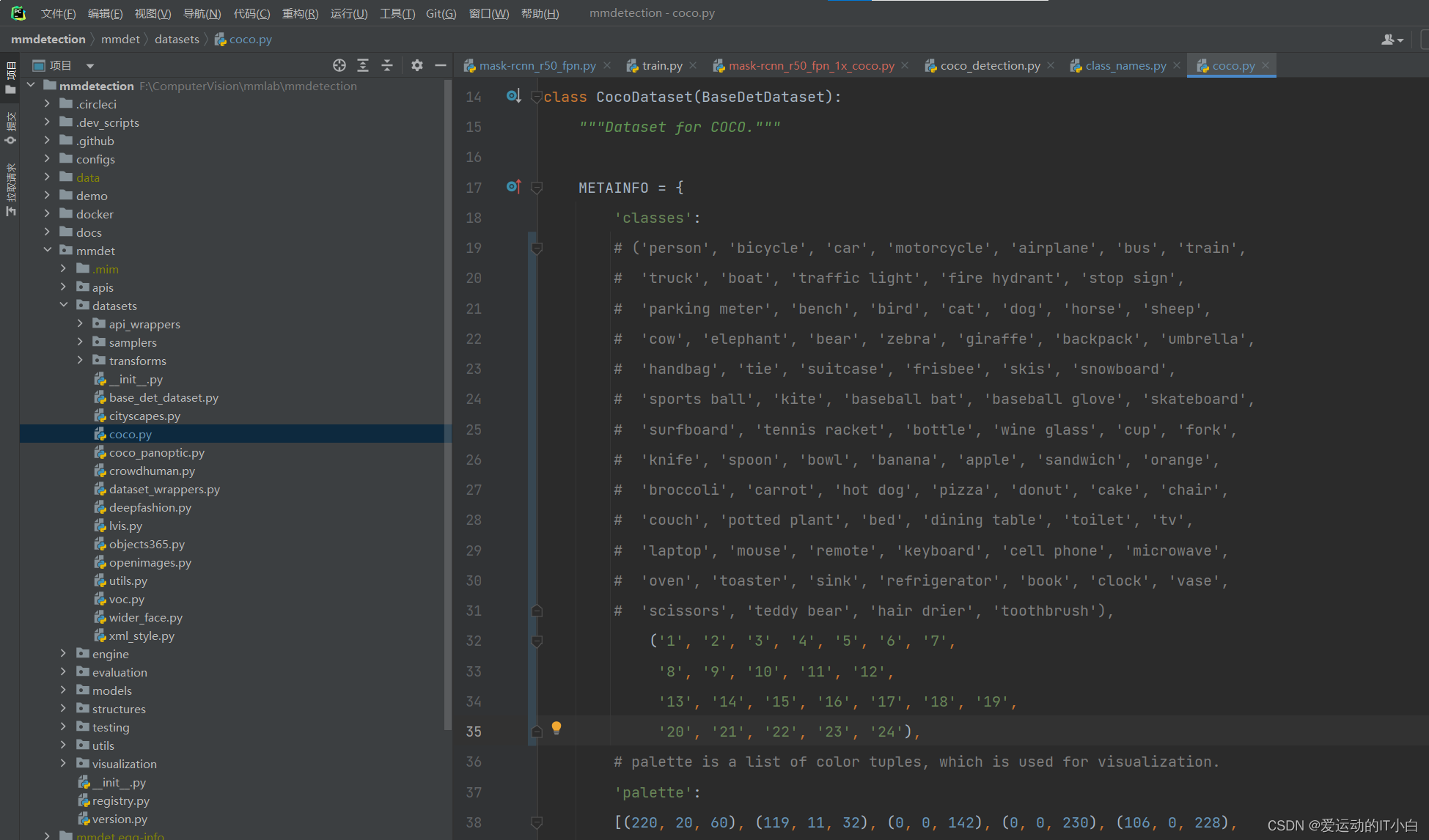This screenshot has height=840, width=1429.
Task: Click the datasets breadcrumb in the navigation bar
Action: point(177,40)
